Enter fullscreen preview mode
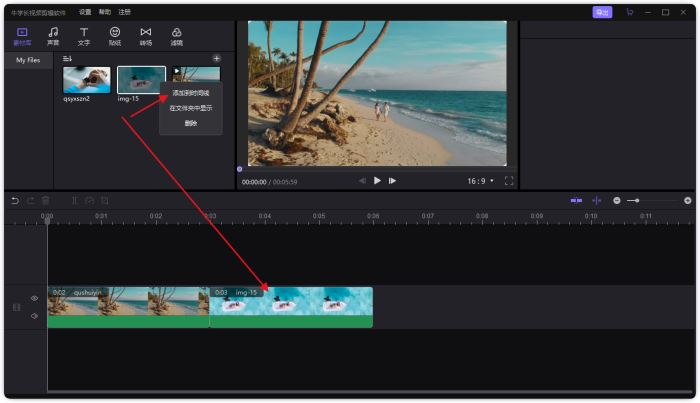 [x=509, y=181]
